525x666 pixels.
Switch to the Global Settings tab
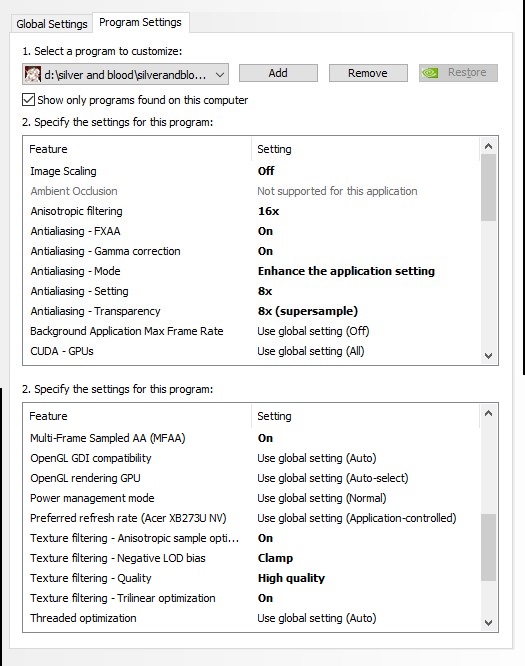click(51, 24)
